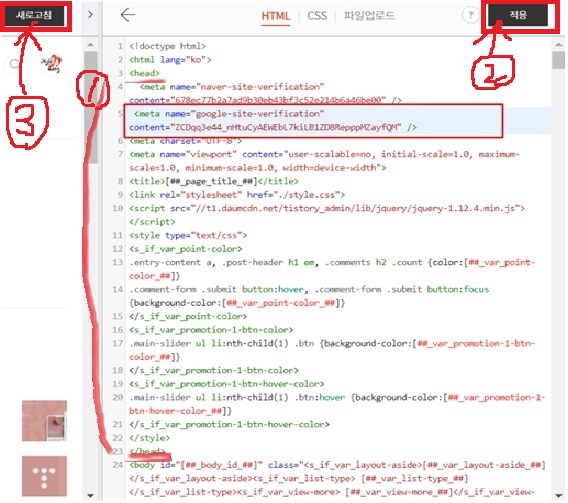Expand the preview panel chevron
Image resolution: width=568 pixels, height=503 pixels.
(x=91, y=14)
